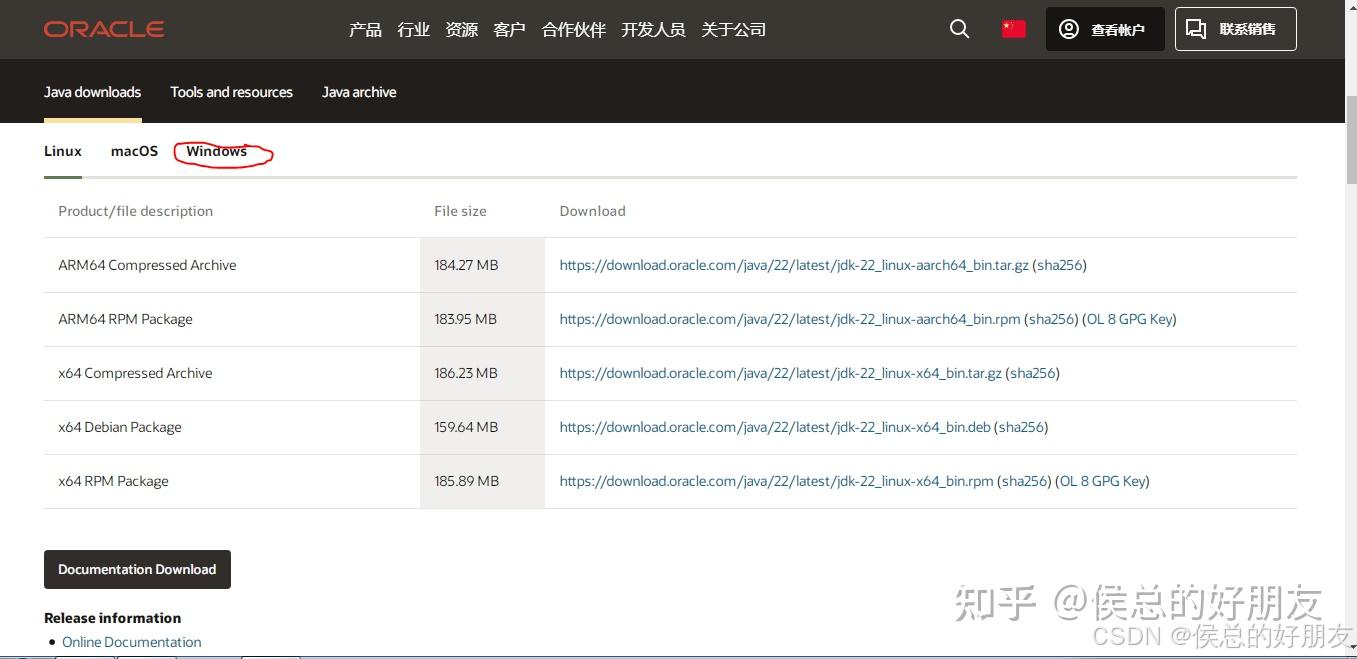The image size is (1357, 659).
Task: Download jdk-22_linux-x64_bin.deb link
Action: point(775,427)
